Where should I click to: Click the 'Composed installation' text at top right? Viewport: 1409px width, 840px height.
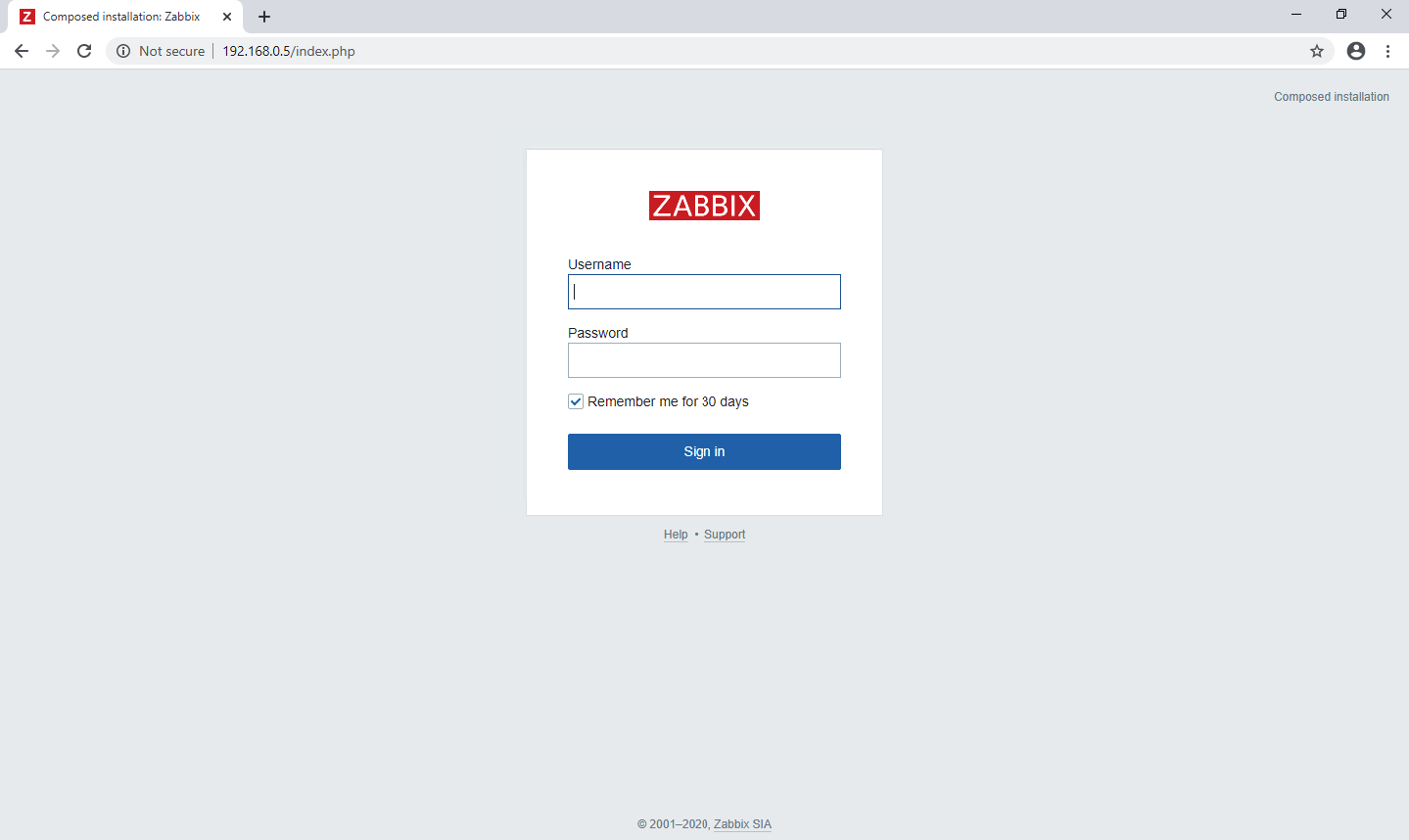click(x=1332, y=97)
